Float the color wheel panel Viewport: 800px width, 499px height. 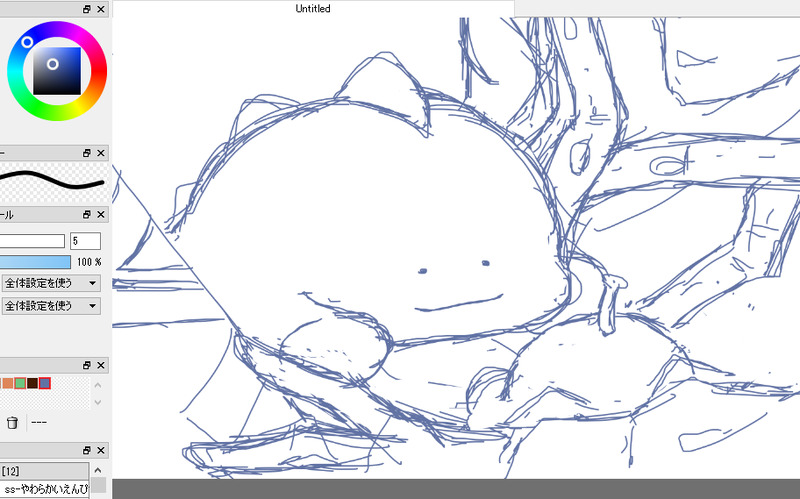click(87, 9)
